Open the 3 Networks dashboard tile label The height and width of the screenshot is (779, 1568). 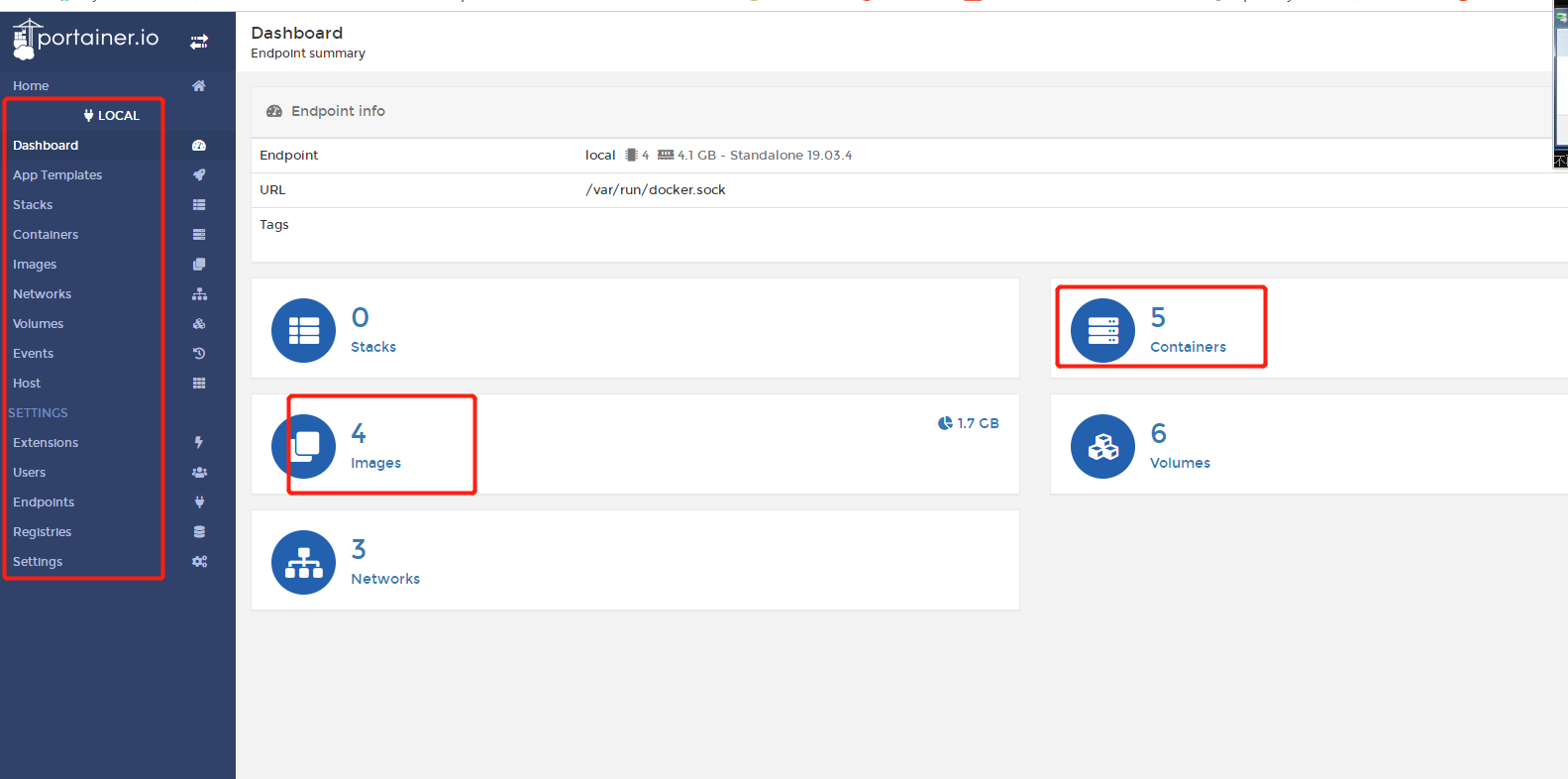pyautogui.click(x=385, y=579)
